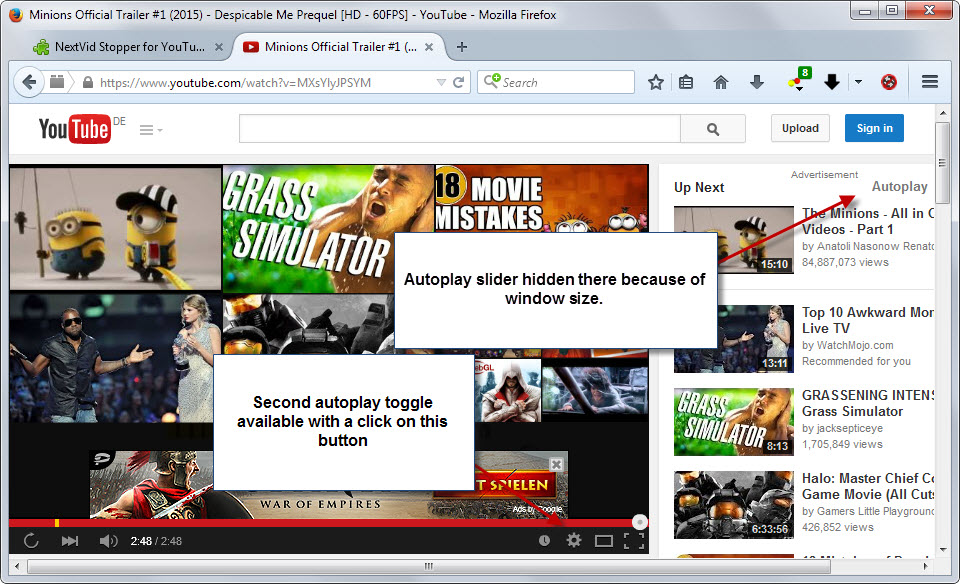Click the Autoplay label
The width and height of the screenshot is (960, 584).
(x=899, y=186)
